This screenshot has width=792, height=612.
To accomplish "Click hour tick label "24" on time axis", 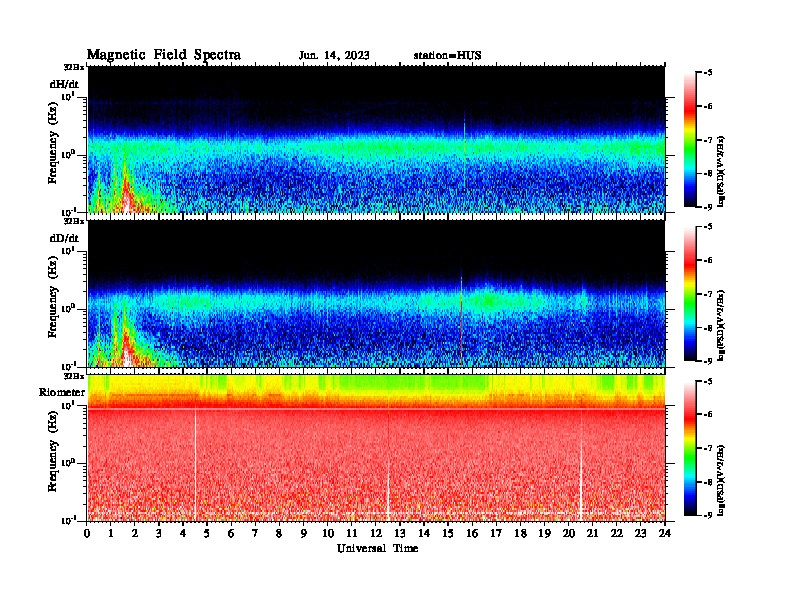I will tap(665, 533).
